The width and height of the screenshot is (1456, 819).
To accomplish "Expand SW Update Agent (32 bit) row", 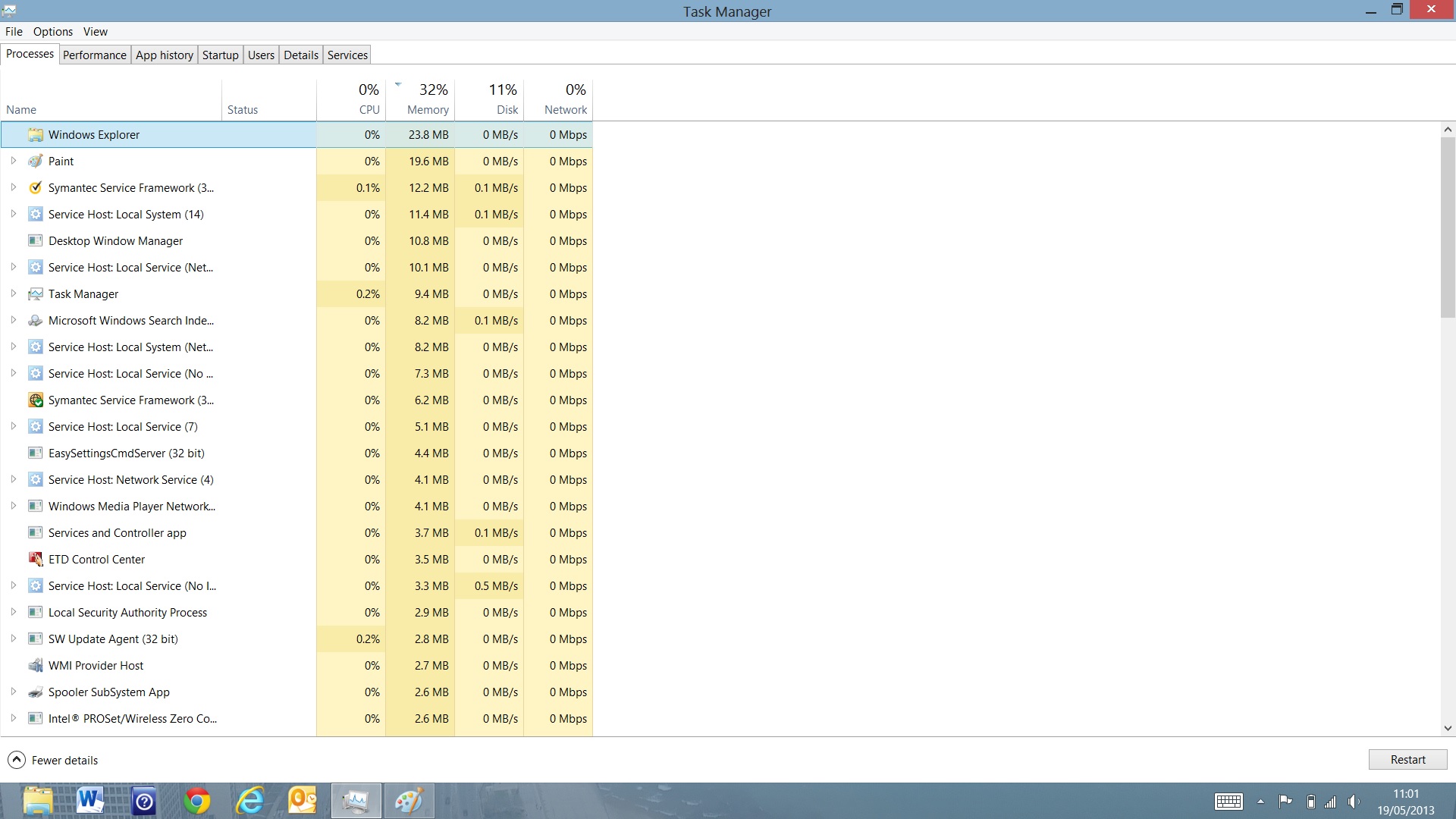I will point(13,639).
